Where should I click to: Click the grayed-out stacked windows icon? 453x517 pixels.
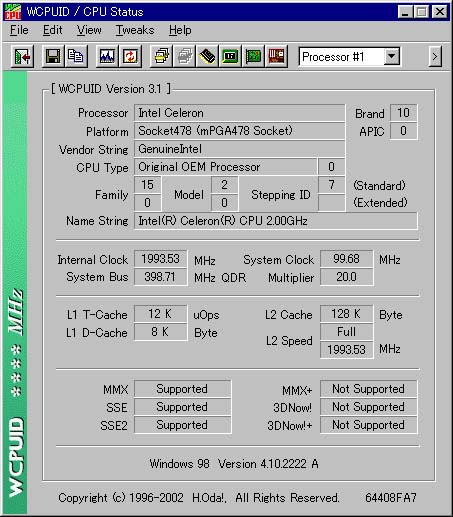[x=184, y=57]
